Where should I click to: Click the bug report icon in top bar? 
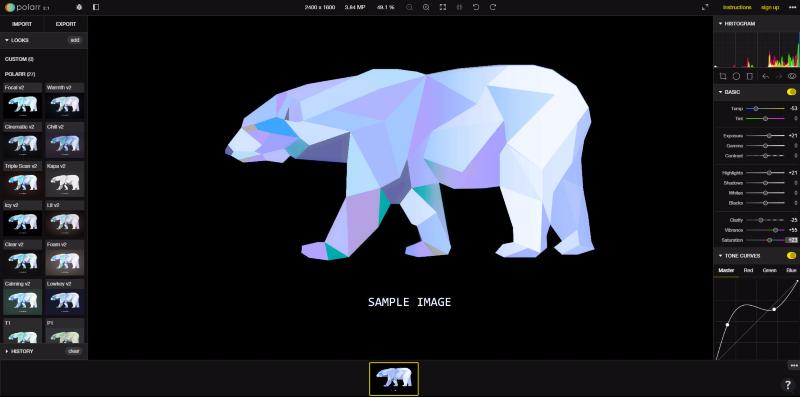click(79, 7)
